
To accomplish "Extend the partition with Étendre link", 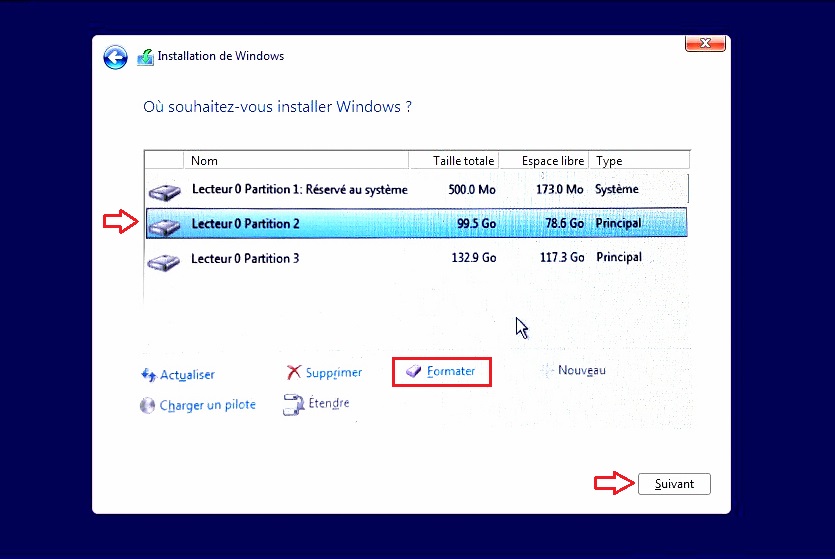I will pos(329,403).
